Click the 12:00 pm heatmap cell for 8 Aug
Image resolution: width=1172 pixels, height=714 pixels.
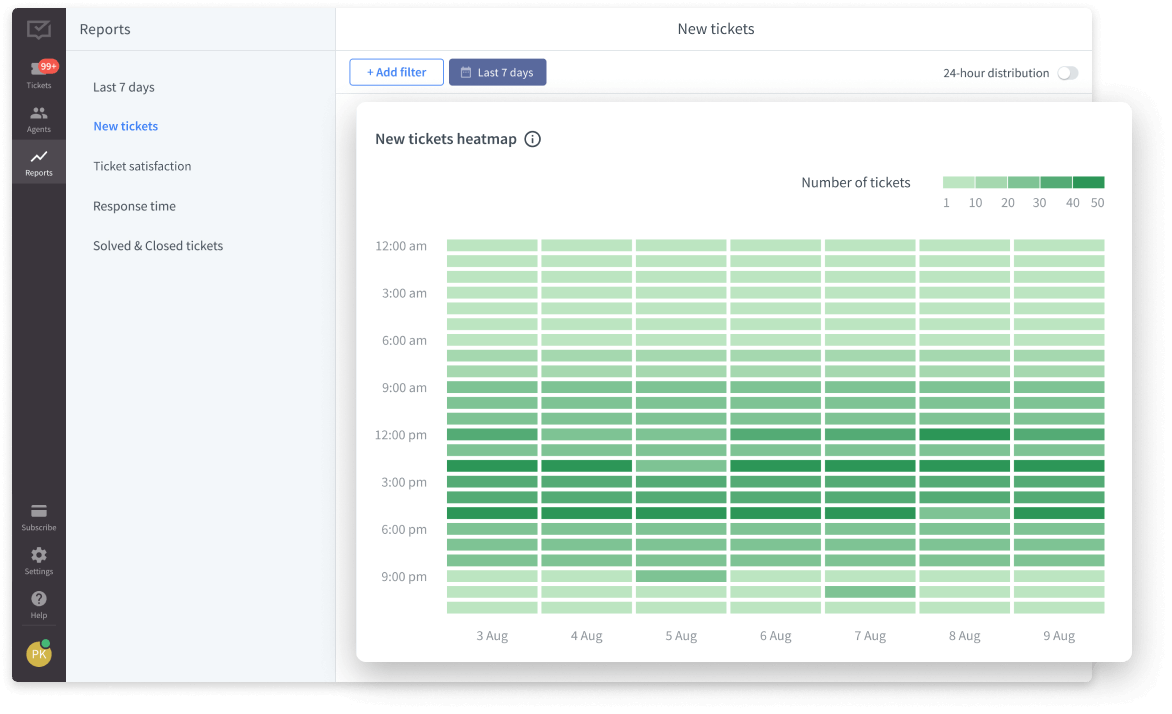pos(964,434)
